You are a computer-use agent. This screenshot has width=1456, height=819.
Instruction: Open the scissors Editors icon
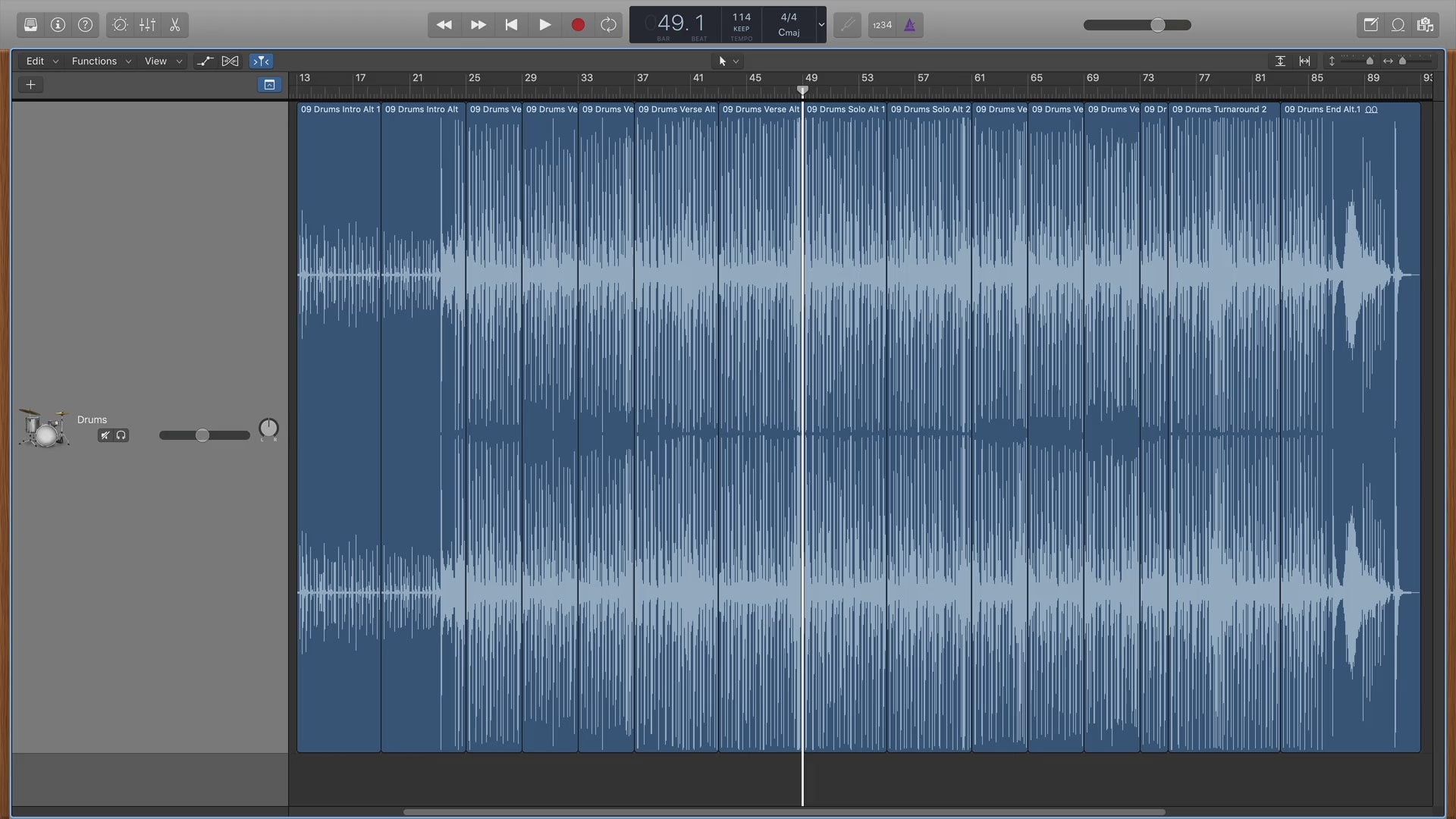click(x=174, y=25)
